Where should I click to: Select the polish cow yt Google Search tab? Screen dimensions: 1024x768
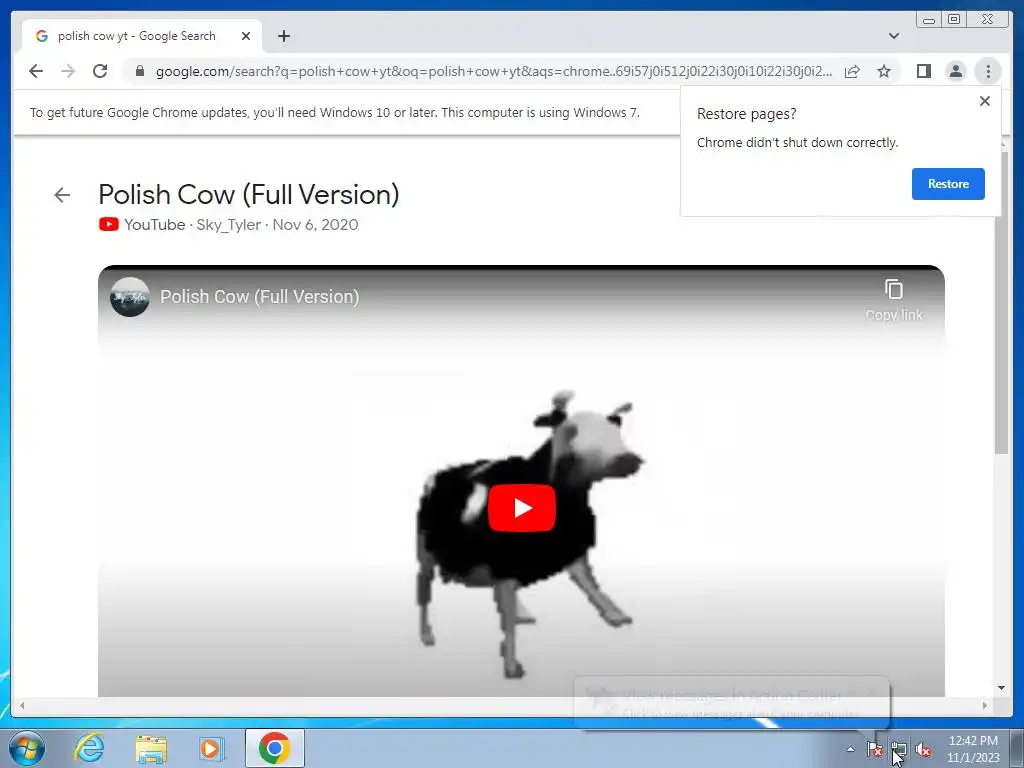(x=142, y=36)
